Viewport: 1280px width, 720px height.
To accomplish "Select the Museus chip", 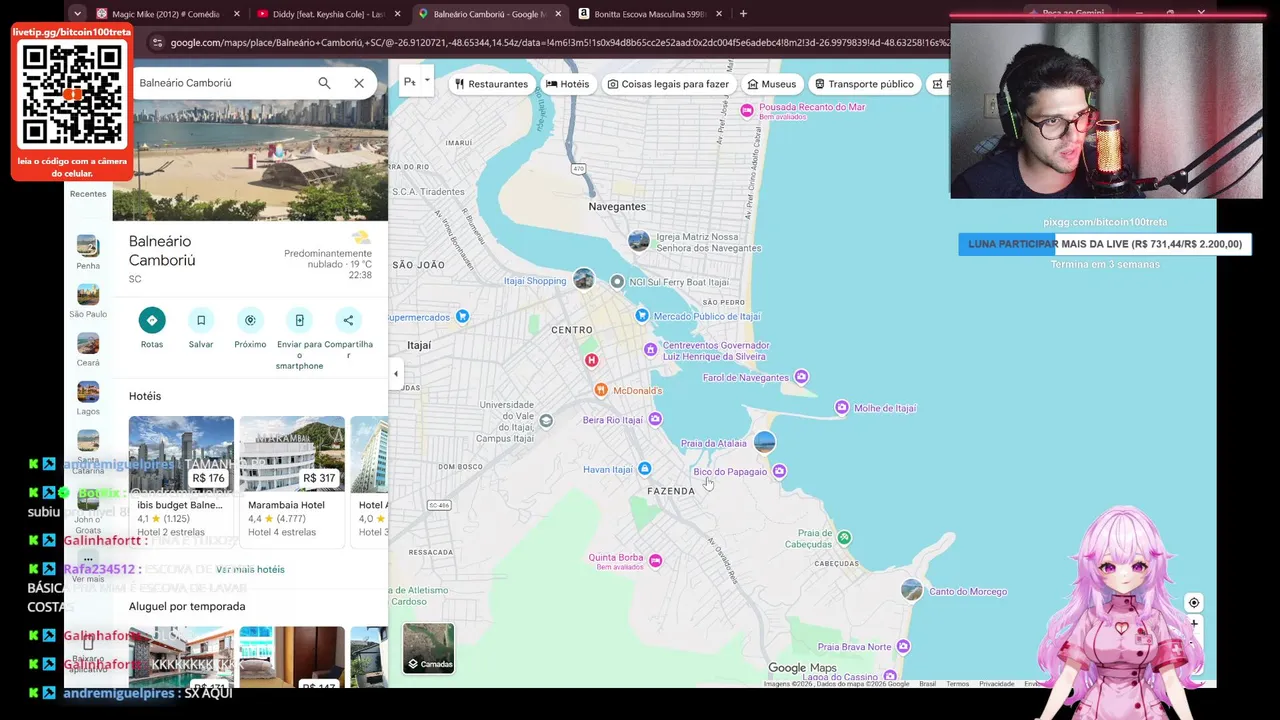I will (772, 84).
